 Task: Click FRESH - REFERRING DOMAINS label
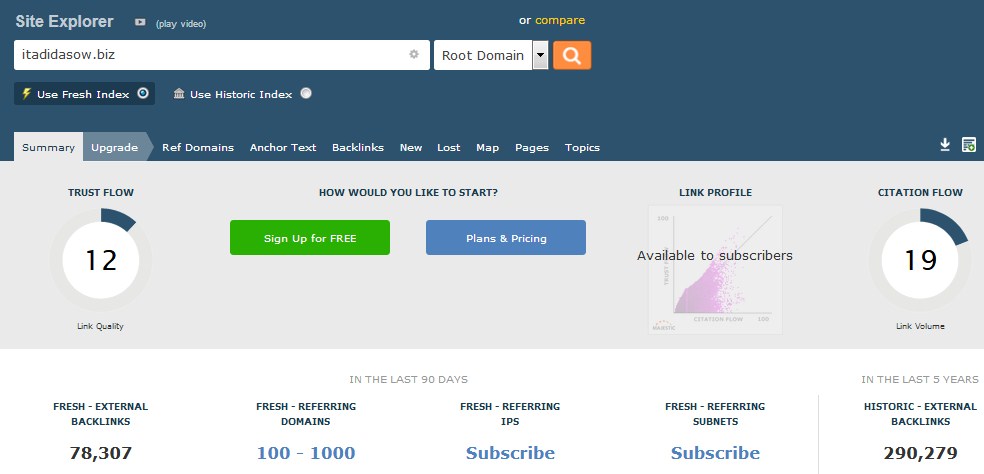coord(306,414)
